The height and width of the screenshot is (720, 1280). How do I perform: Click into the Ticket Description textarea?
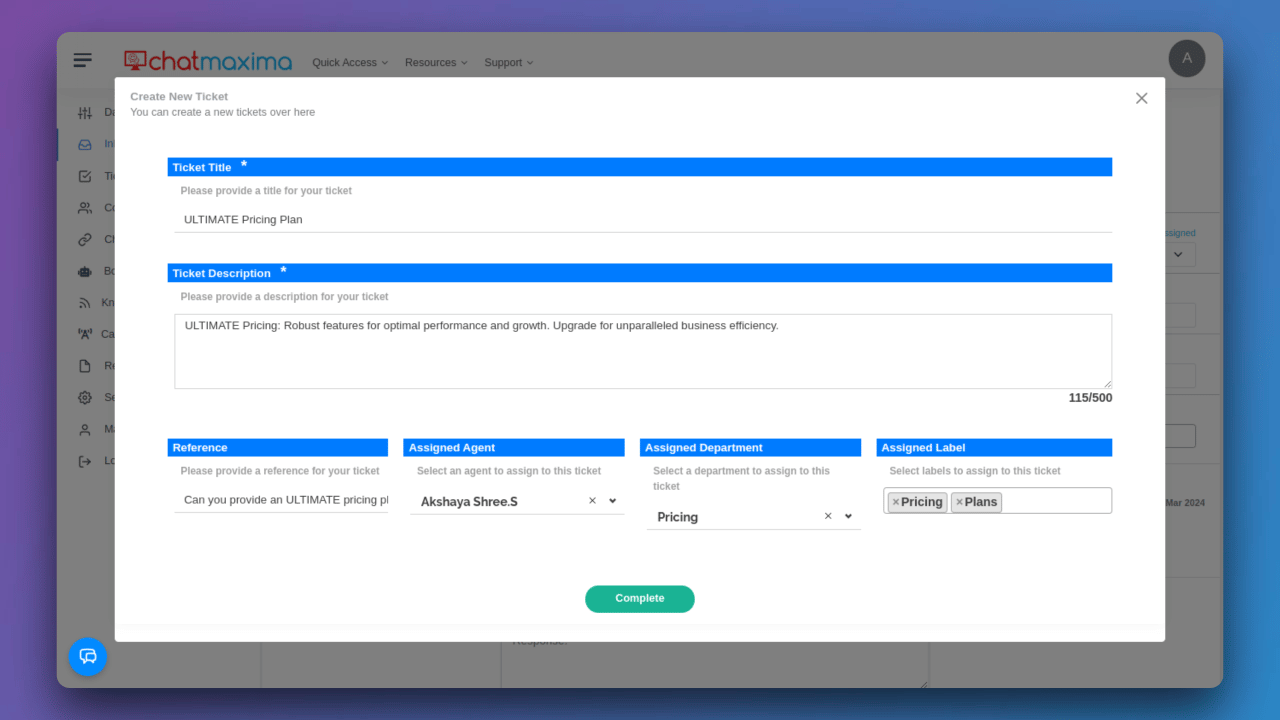tap(643, 351)
